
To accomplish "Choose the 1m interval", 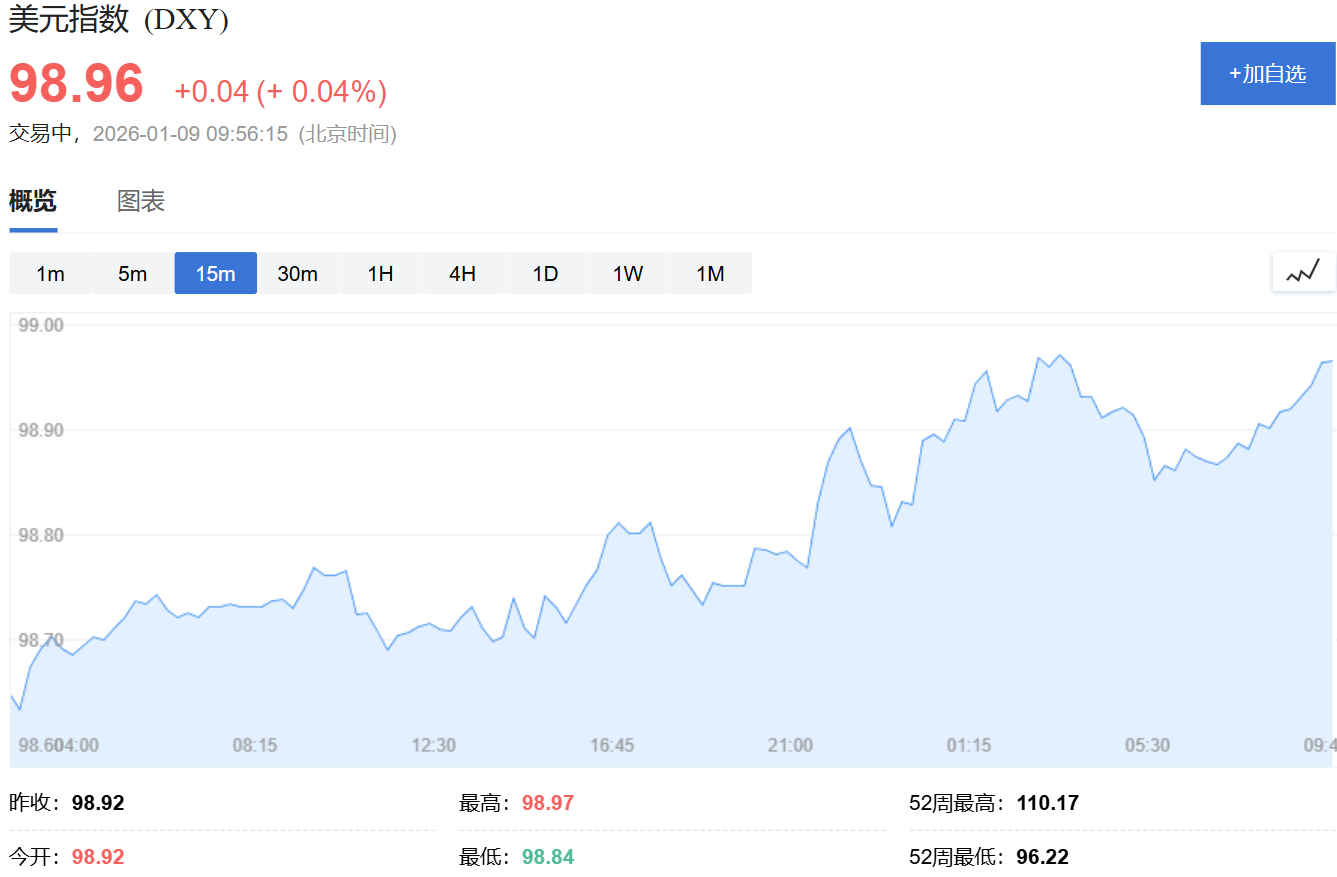I will pos(50,273).
